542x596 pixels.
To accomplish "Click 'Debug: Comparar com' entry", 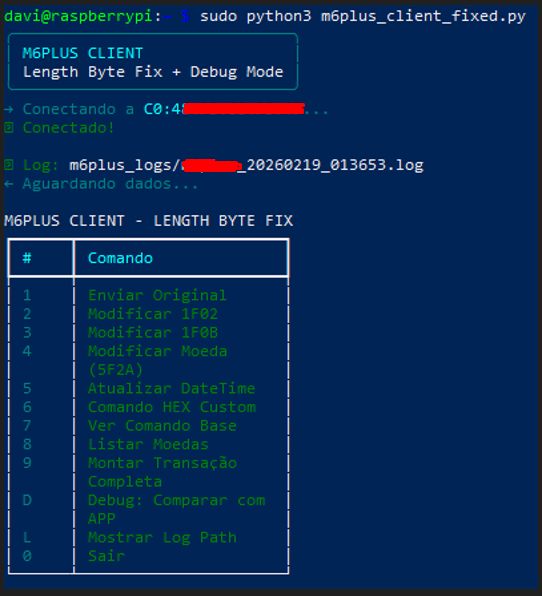I will (x=176, y=500).
